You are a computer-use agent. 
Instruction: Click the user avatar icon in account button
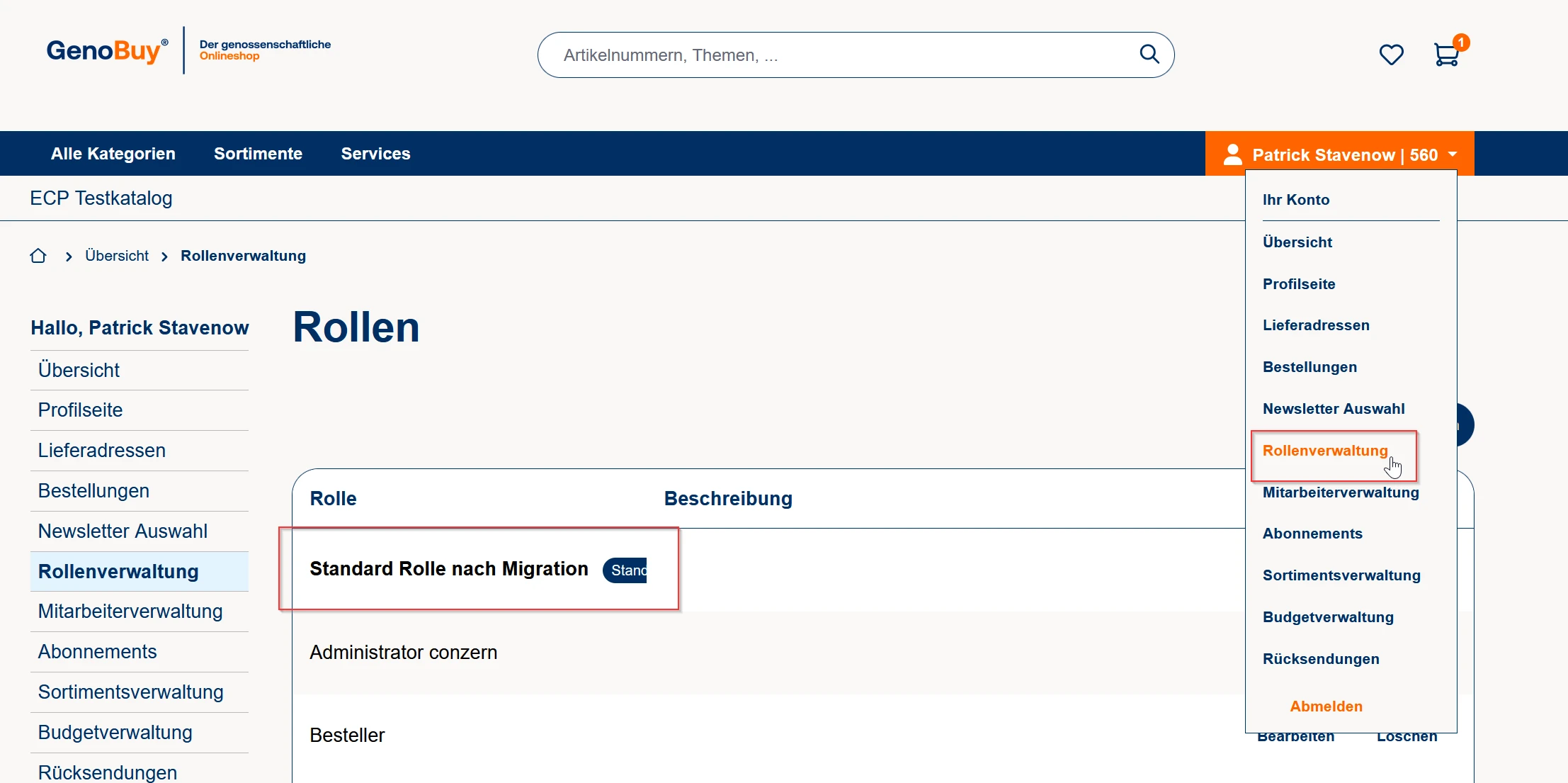click(x=1232, y=154)
